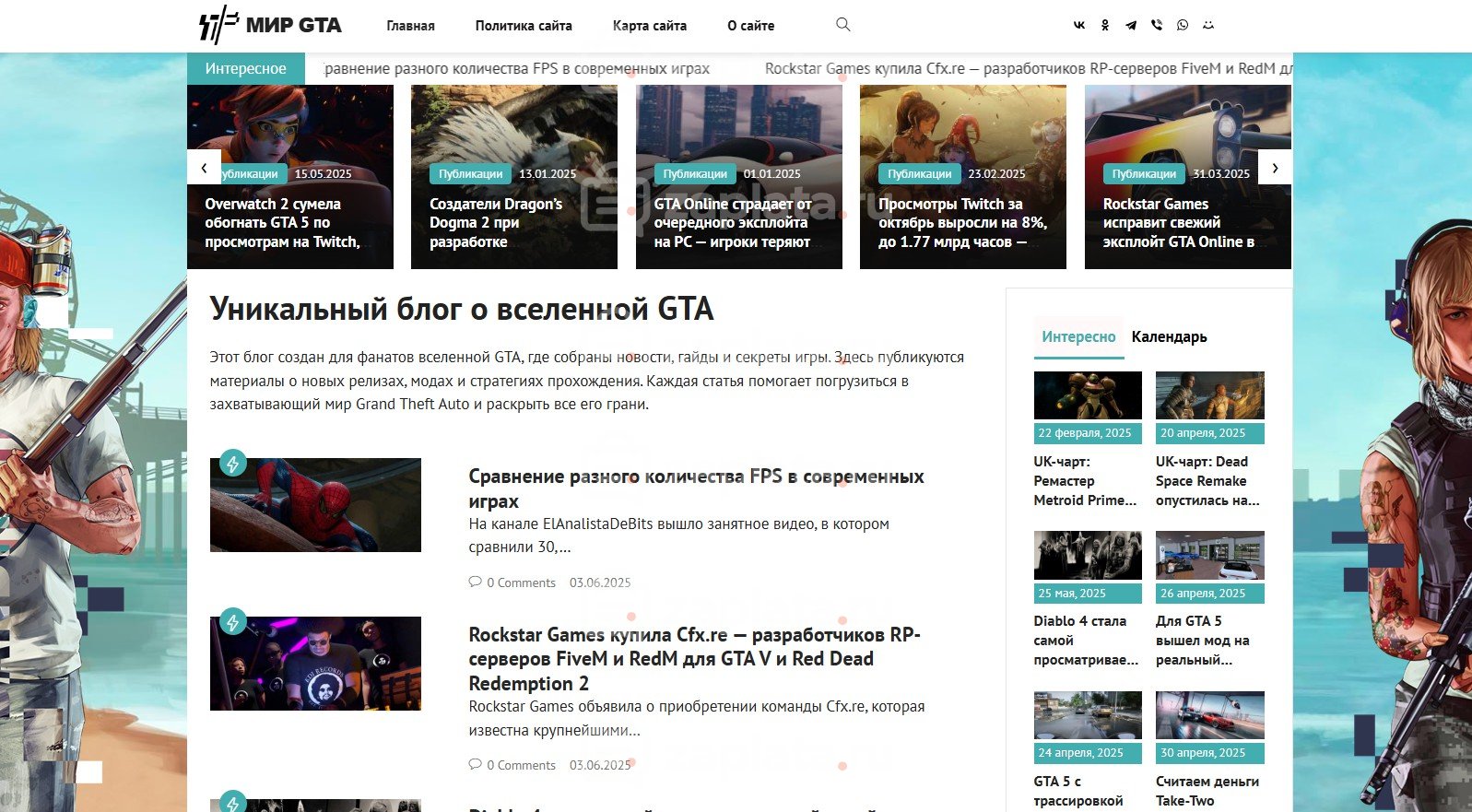Screen dimensions: 1472x812
Task: Open the Odnoklassniki social icon
Action: 1105,26
